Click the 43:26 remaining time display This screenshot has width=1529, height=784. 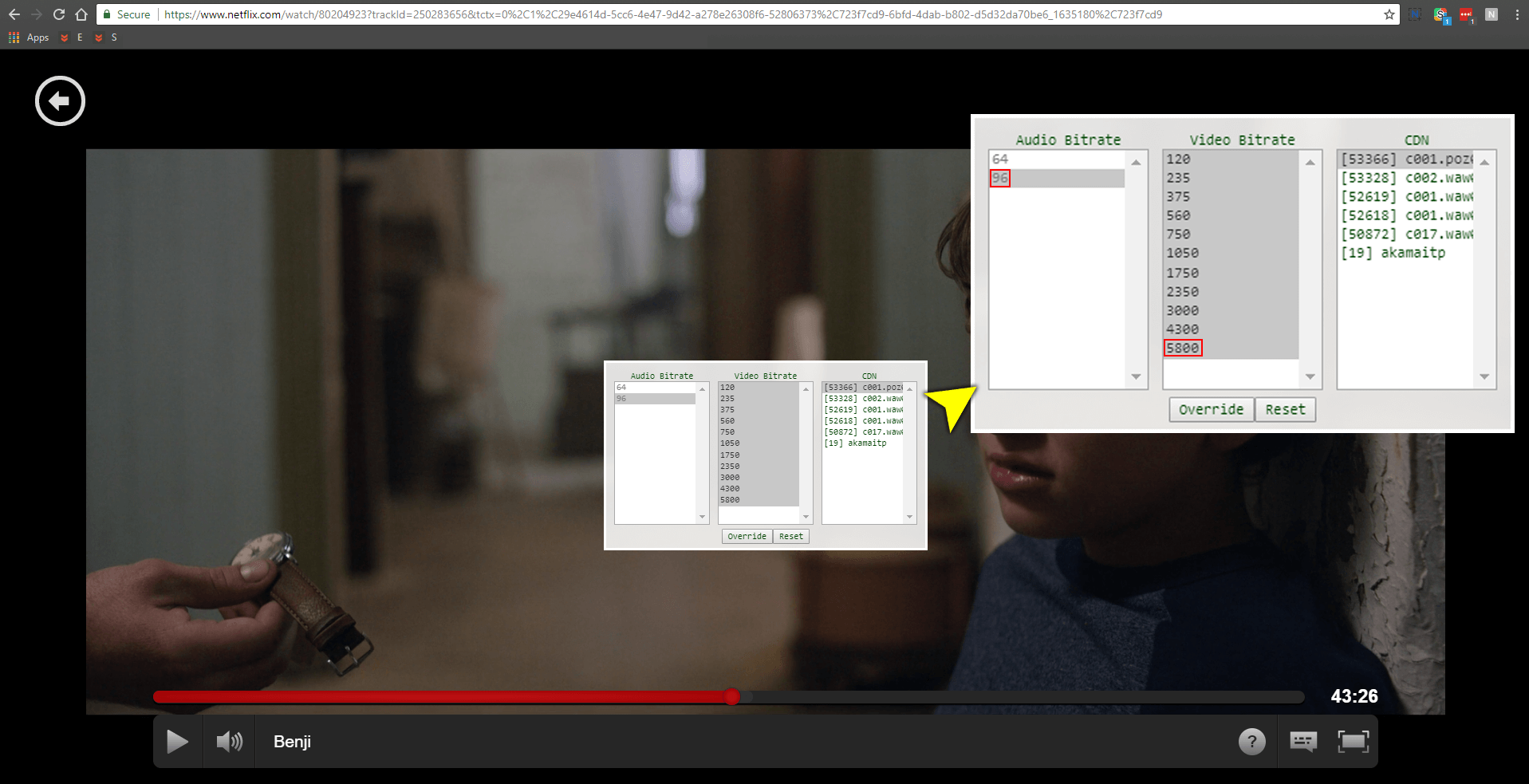pos(1354,696)
